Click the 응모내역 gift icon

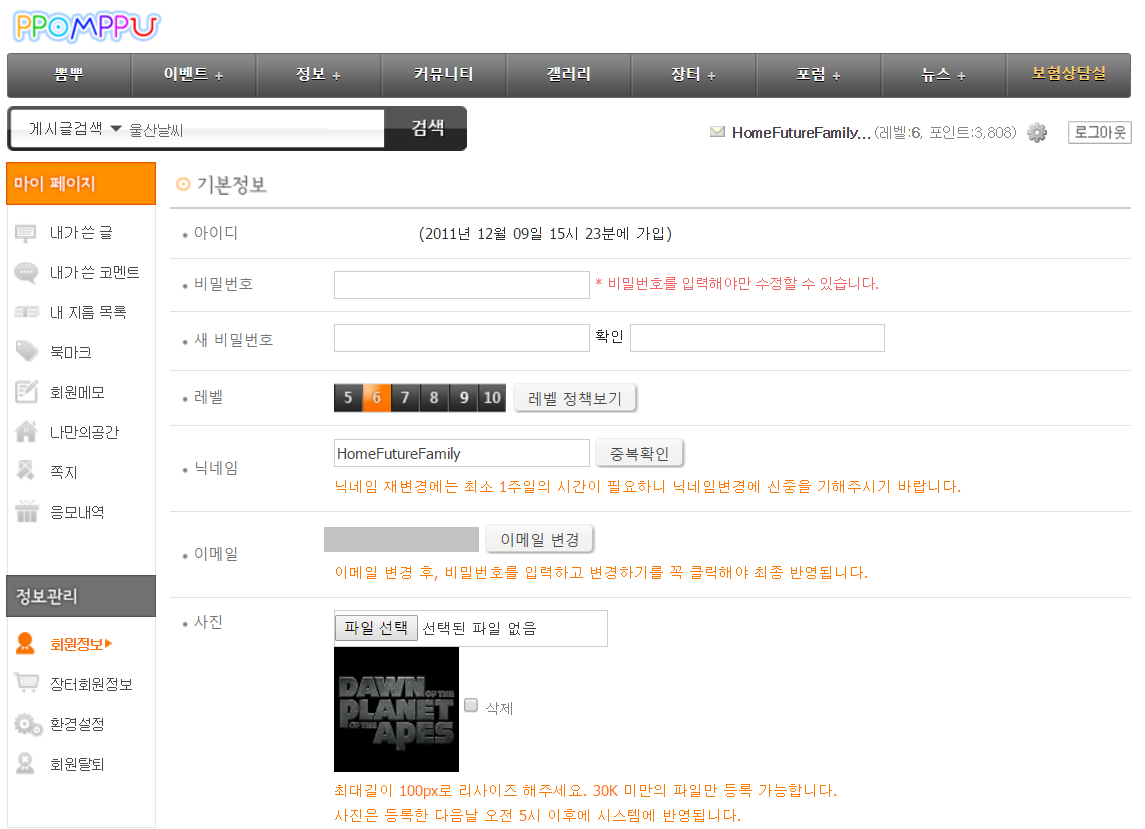(27, 512)
